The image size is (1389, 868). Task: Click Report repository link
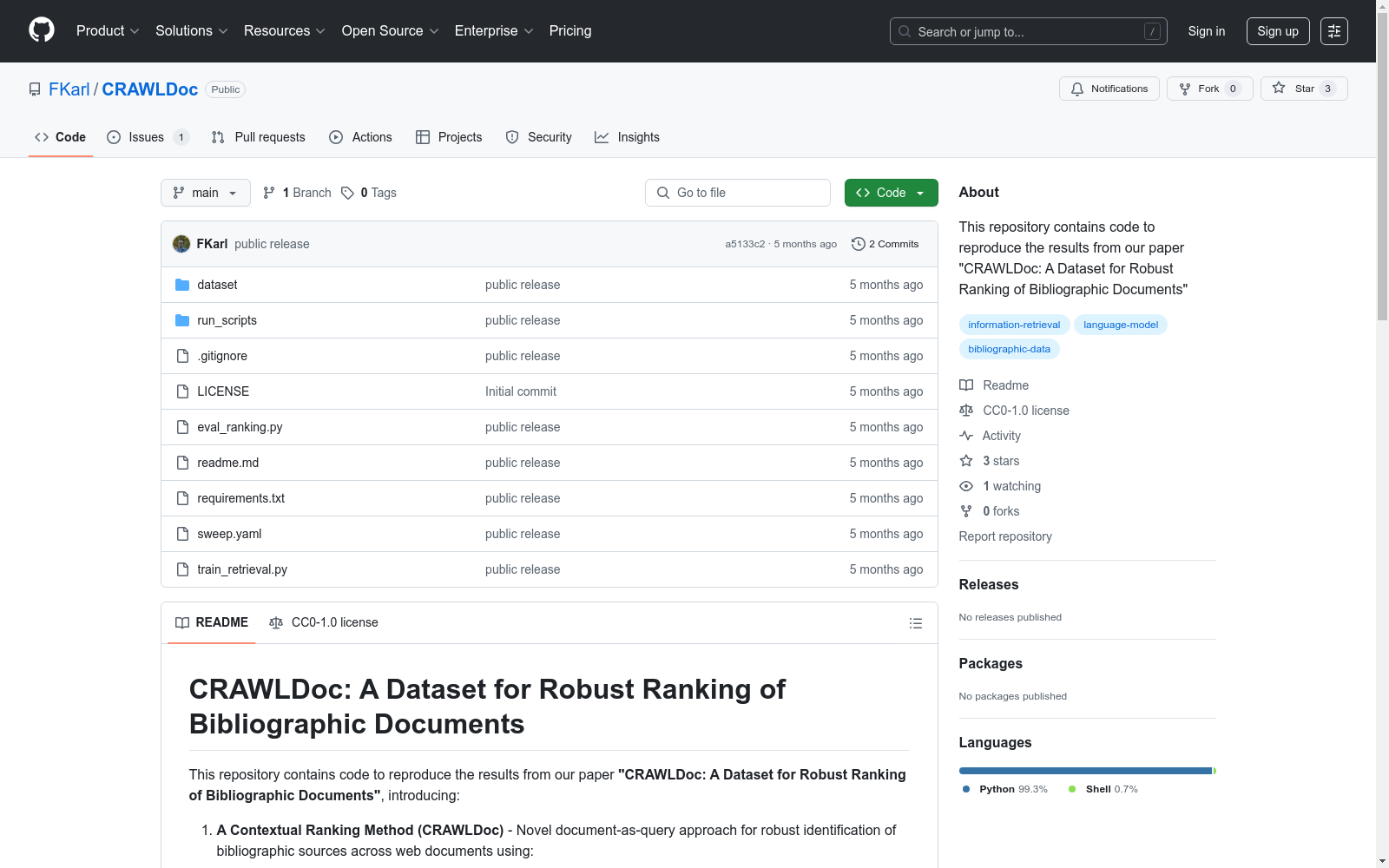click(x=1005, y=536)
